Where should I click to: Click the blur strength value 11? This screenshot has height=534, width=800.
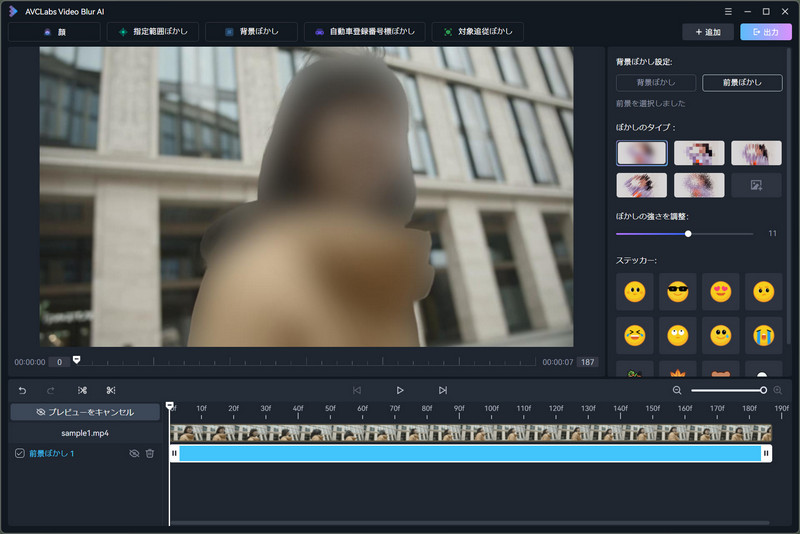pos(772,234)
